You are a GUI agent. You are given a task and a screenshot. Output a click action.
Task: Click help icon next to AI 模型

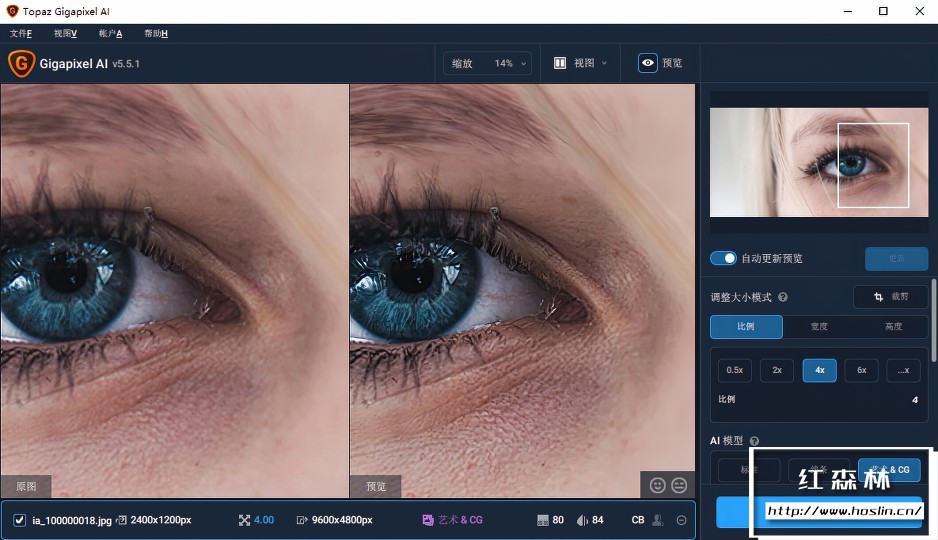pyautogui.click(x=754, y=441)
